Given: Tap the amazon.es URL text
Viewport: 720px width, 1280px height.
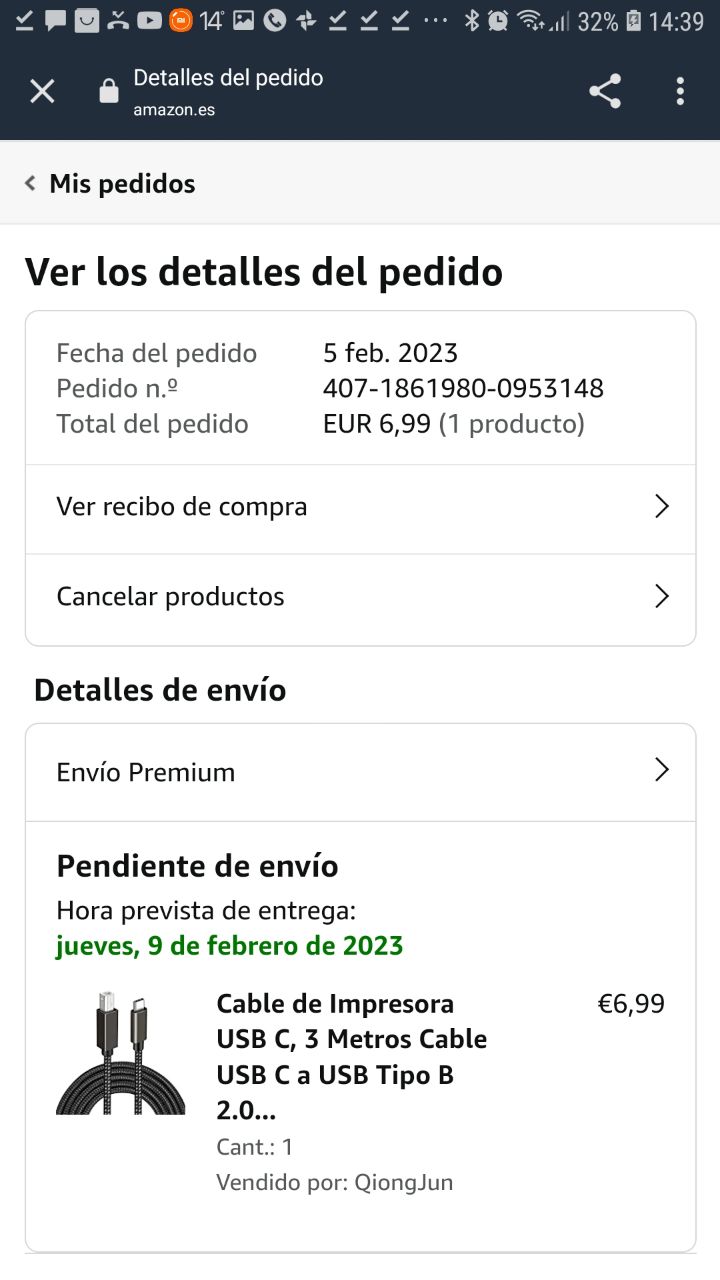Looking at the screenshot, I should [174, 110].
